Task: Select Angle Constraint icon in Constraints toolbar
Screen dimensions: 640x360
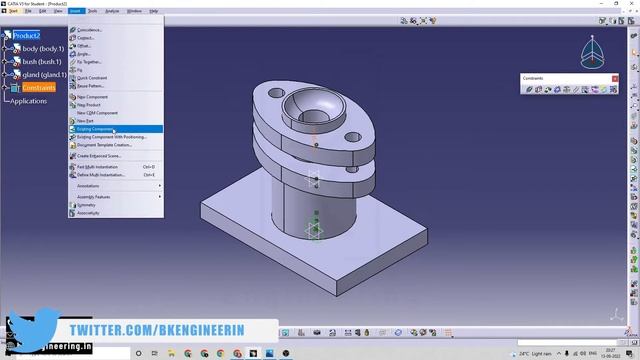Action: (557, 89)
